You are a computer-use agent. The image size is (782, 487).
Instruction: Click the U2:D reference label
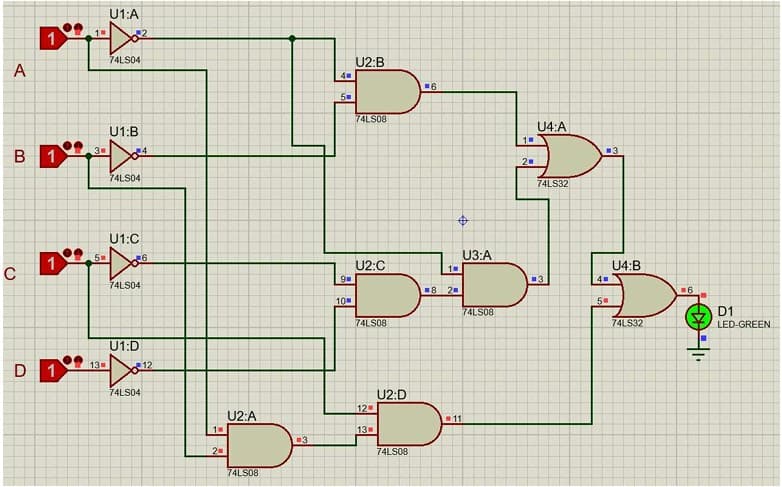391,395
